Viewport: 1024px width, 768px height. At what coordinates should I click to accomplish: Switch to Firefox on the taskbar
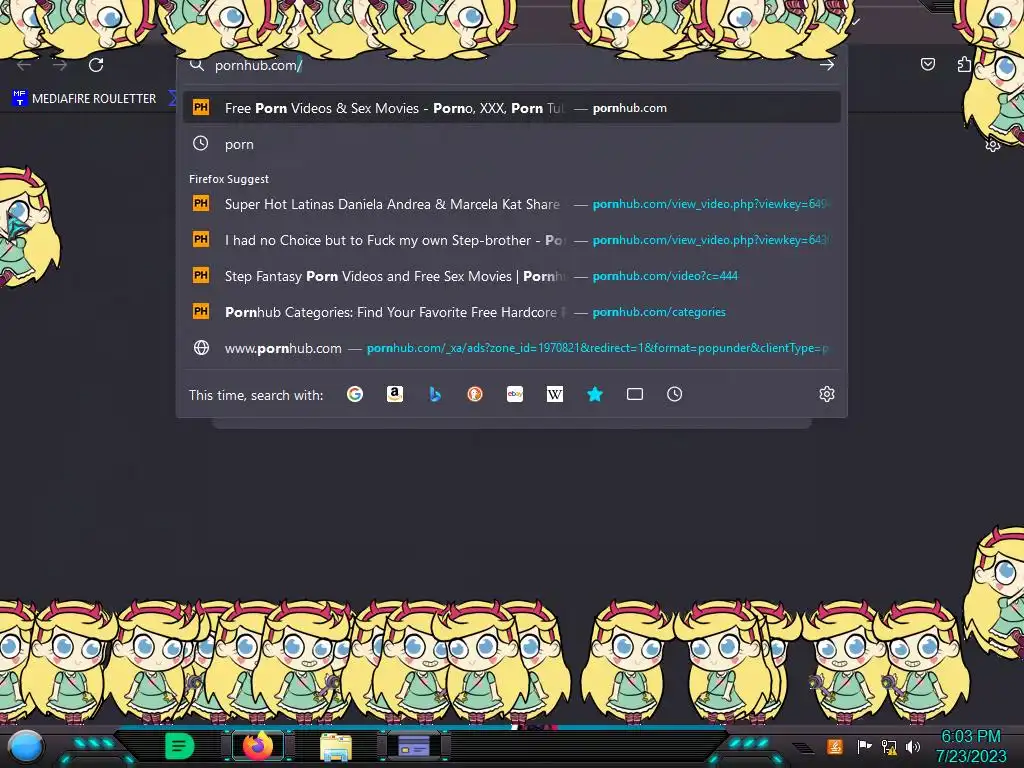[258, 746]
